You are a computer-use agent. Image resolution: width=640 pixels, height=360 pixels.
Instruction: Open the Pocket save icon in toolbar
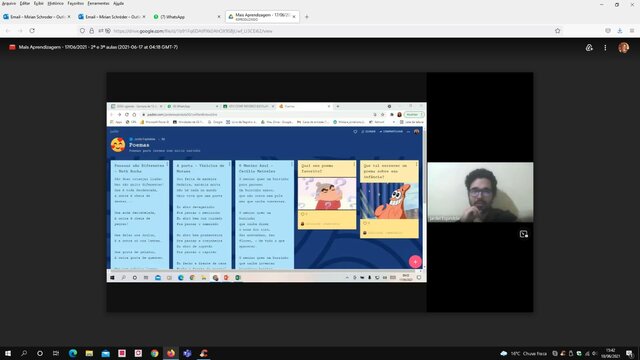click(x=608, y=31)
